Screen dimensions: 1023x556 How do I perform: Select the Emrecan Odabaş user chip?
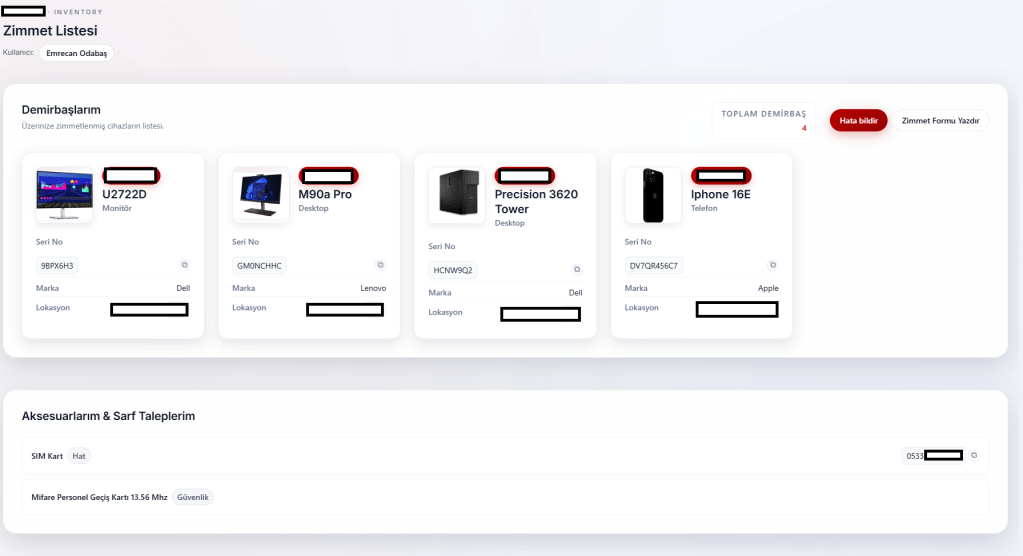point(76,53)
